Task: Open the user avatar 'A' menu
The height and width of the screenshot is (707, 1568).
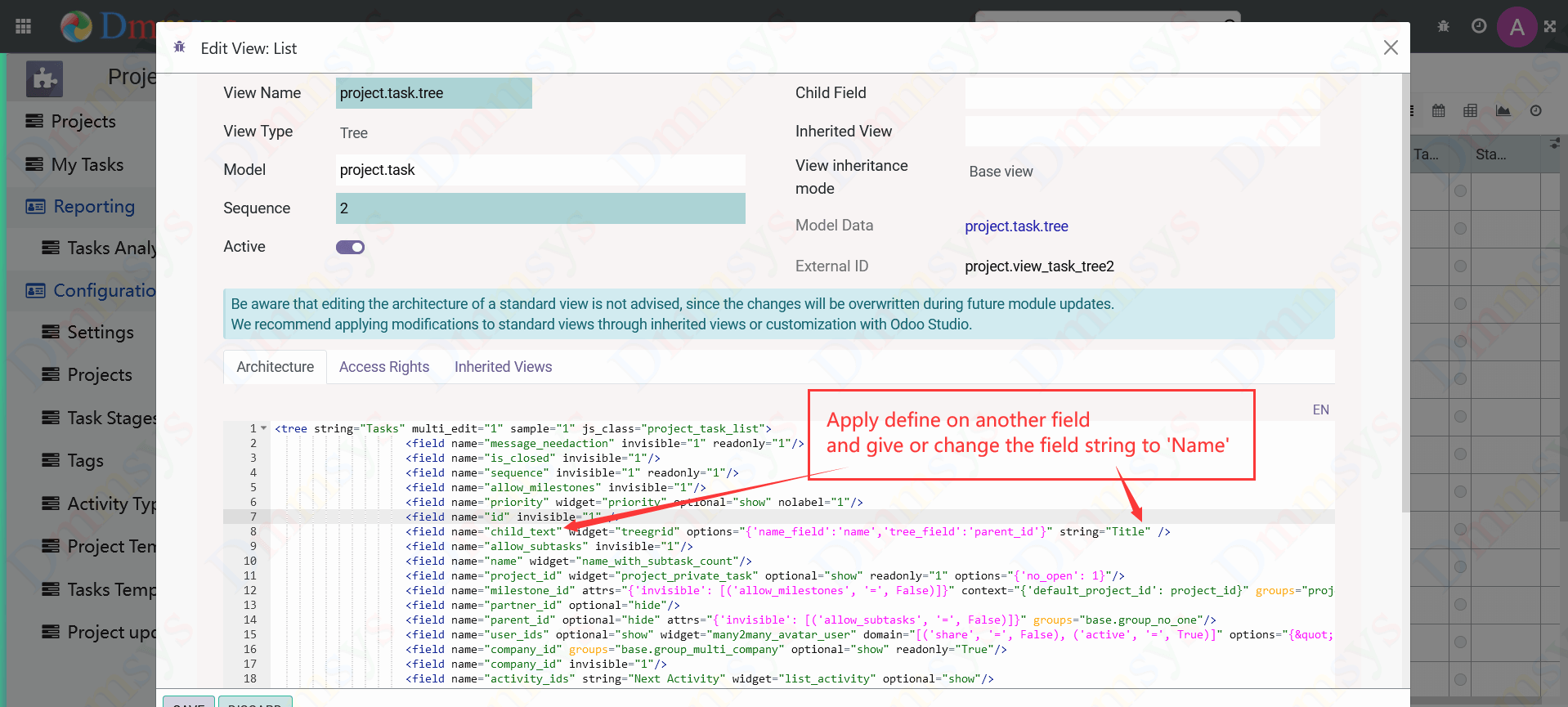Action: click(x=1517, y=27)
